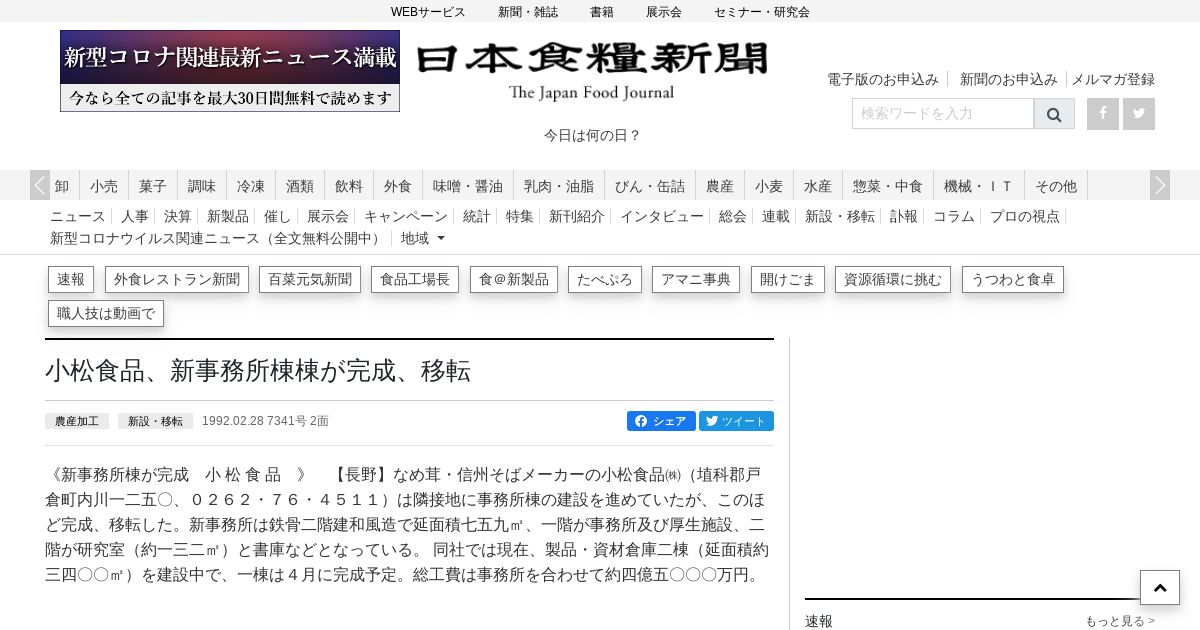This screenshot has width=1200, height=630.
Task: Open プロの視点 in sub navigation
Action: [x=1025, y=216]
